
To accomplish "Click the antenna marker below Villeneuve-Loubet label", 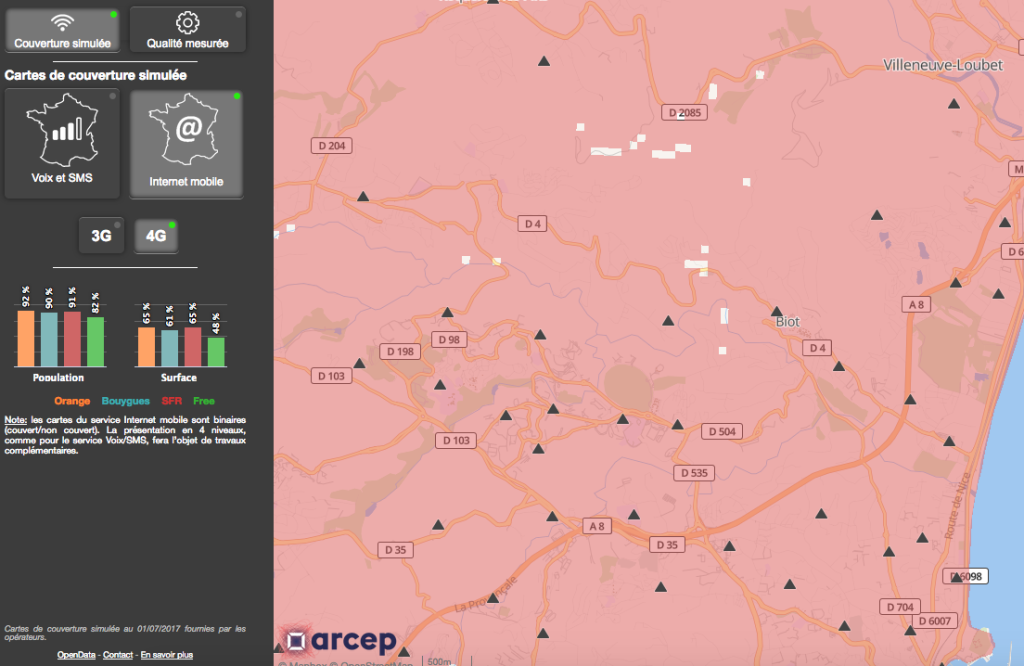I will [954, 102].
